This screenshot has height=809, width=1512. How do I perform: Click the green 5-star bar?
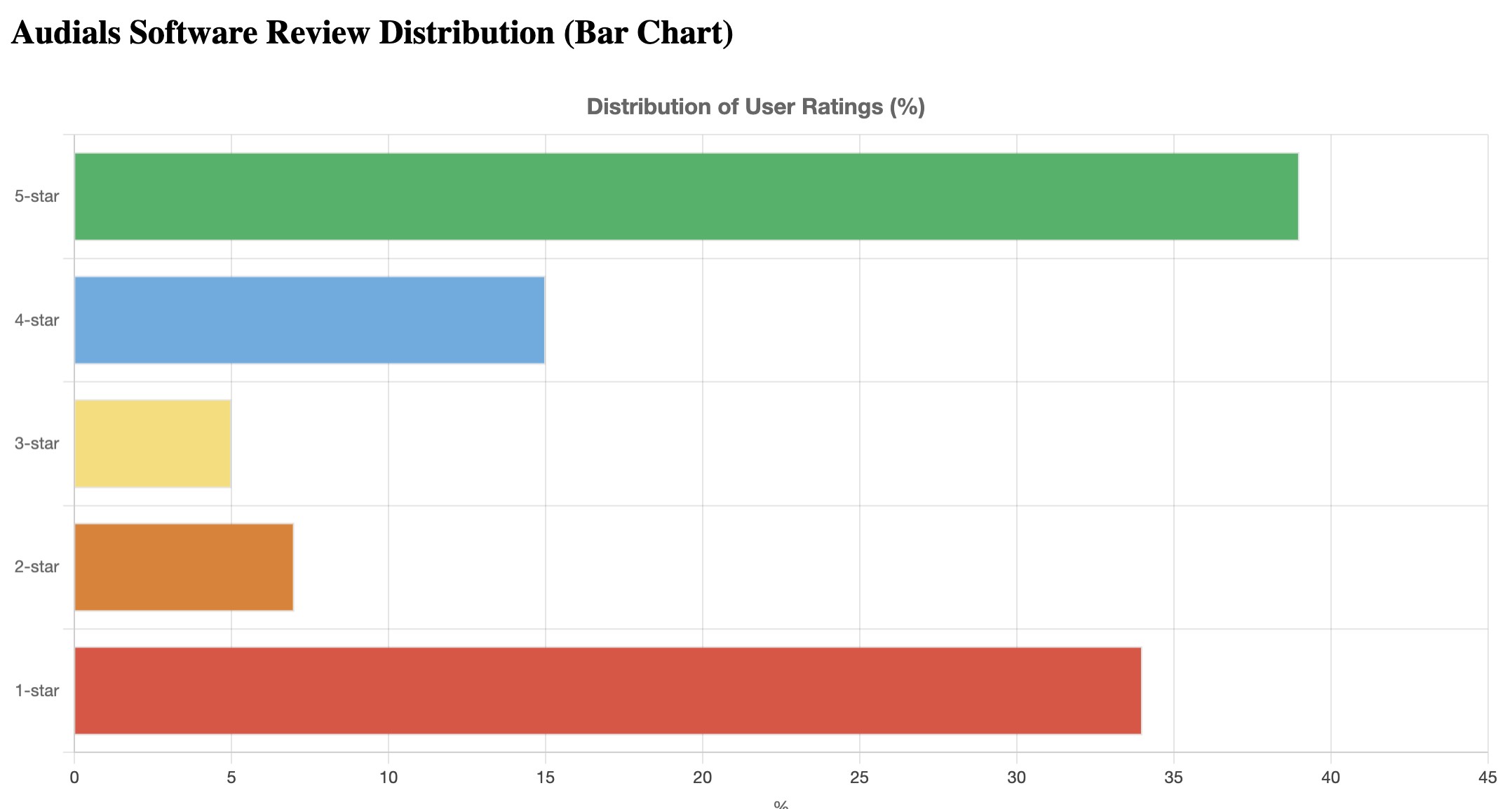click(x=686, y=196)
